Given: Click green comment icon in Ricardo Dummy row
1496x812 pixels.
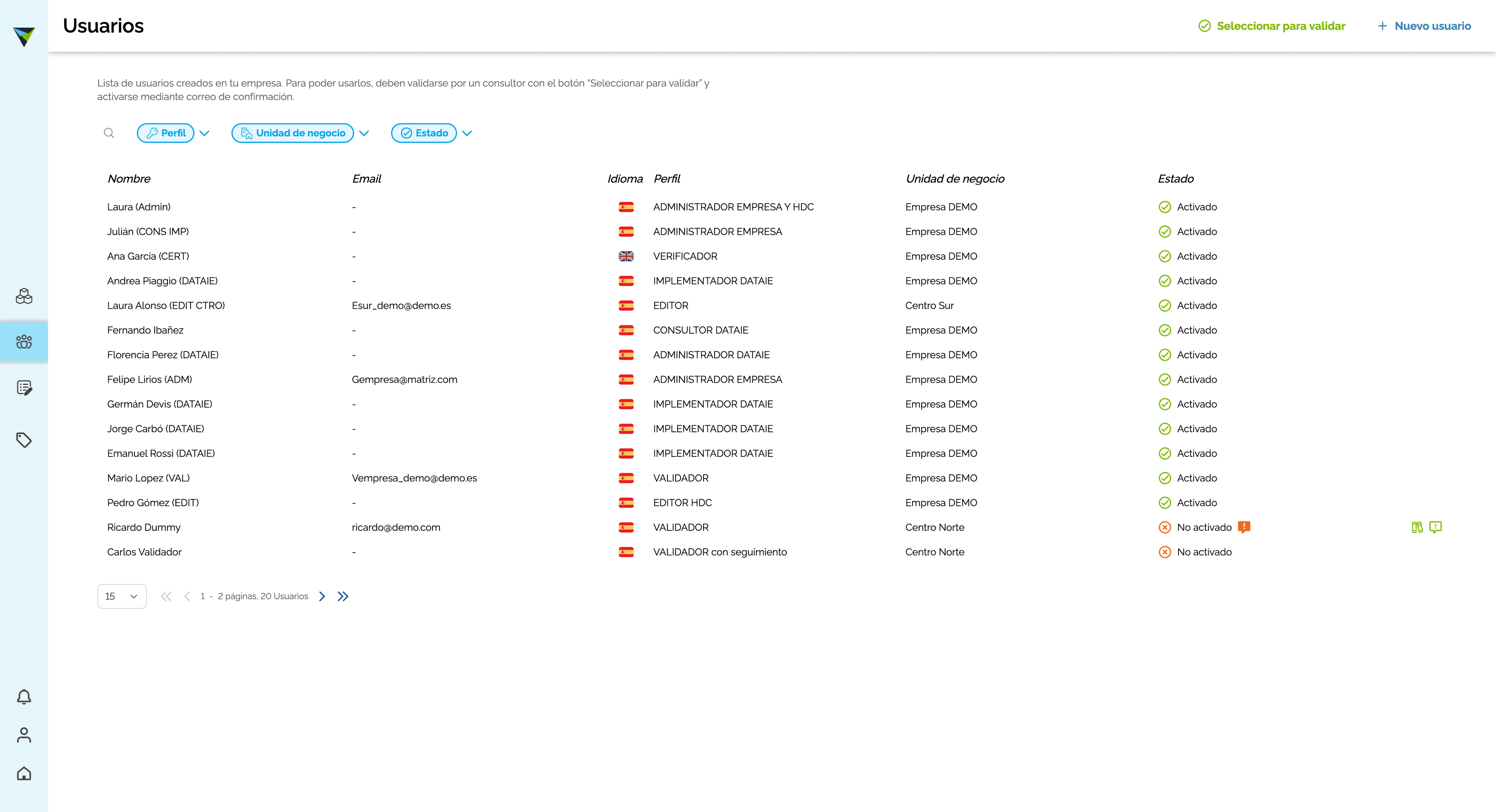Looking at the screenshot, I should [1436, 527].
